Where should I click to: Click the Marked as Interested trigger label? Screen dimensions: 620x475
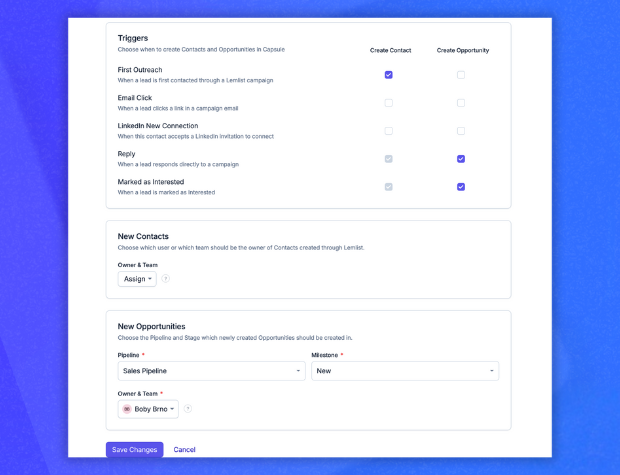click(151, 182)
